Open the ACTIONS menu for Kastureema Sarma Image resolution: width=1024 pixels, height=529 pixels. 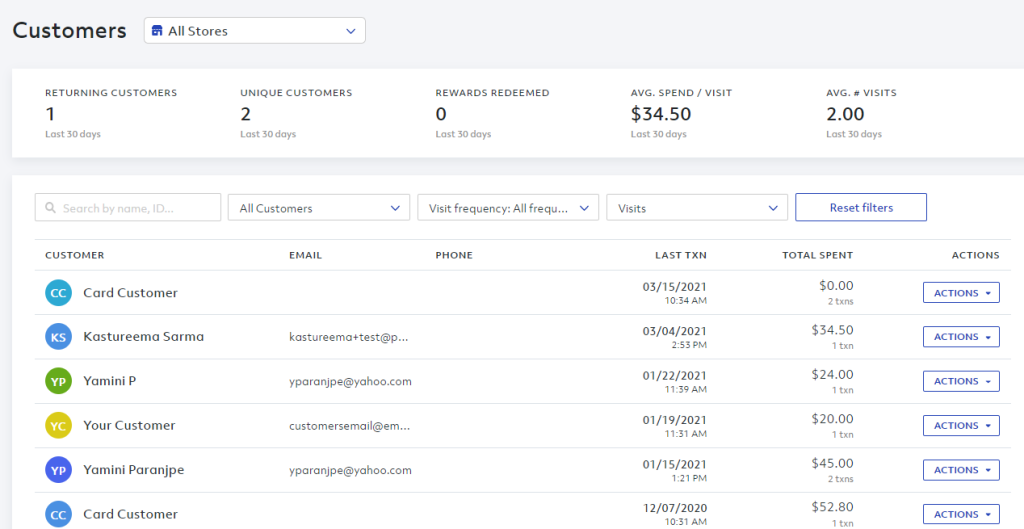click(961, 337)
